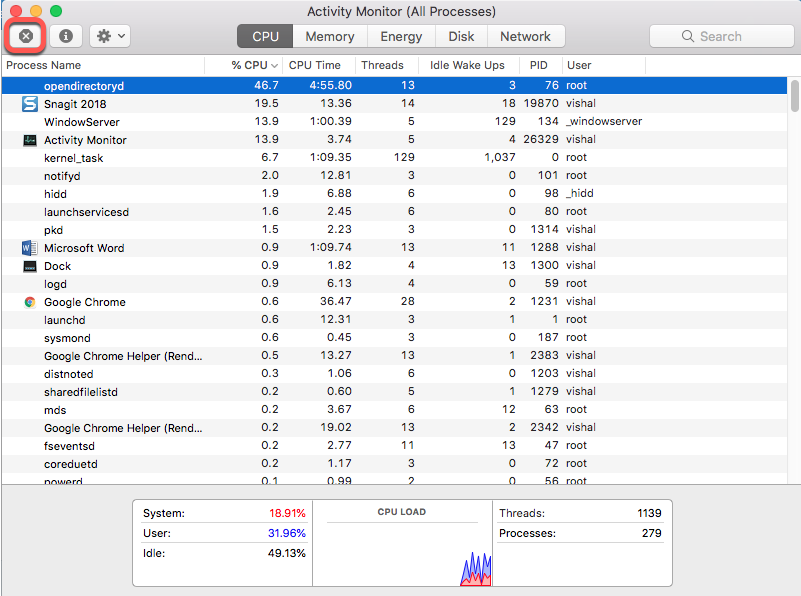
Task: Open the gear action dropdown menu
Action: pyautogui.click(x=110, y=36)
